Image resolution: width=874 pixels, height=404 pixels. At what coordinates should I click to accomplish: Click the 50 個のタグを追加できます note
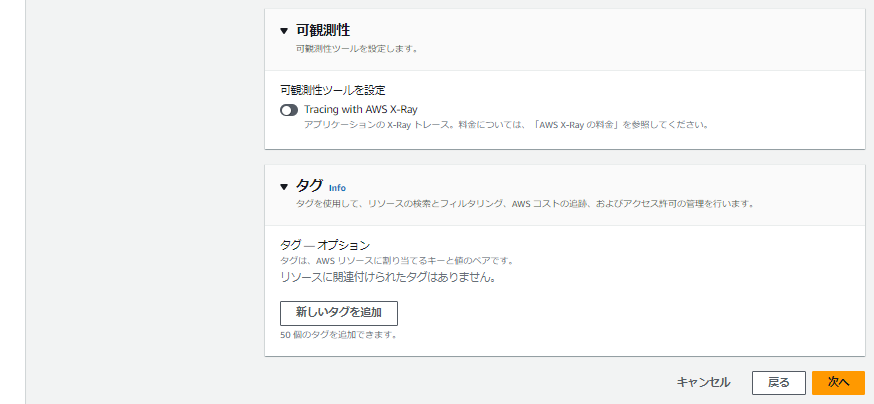(339, 335)
